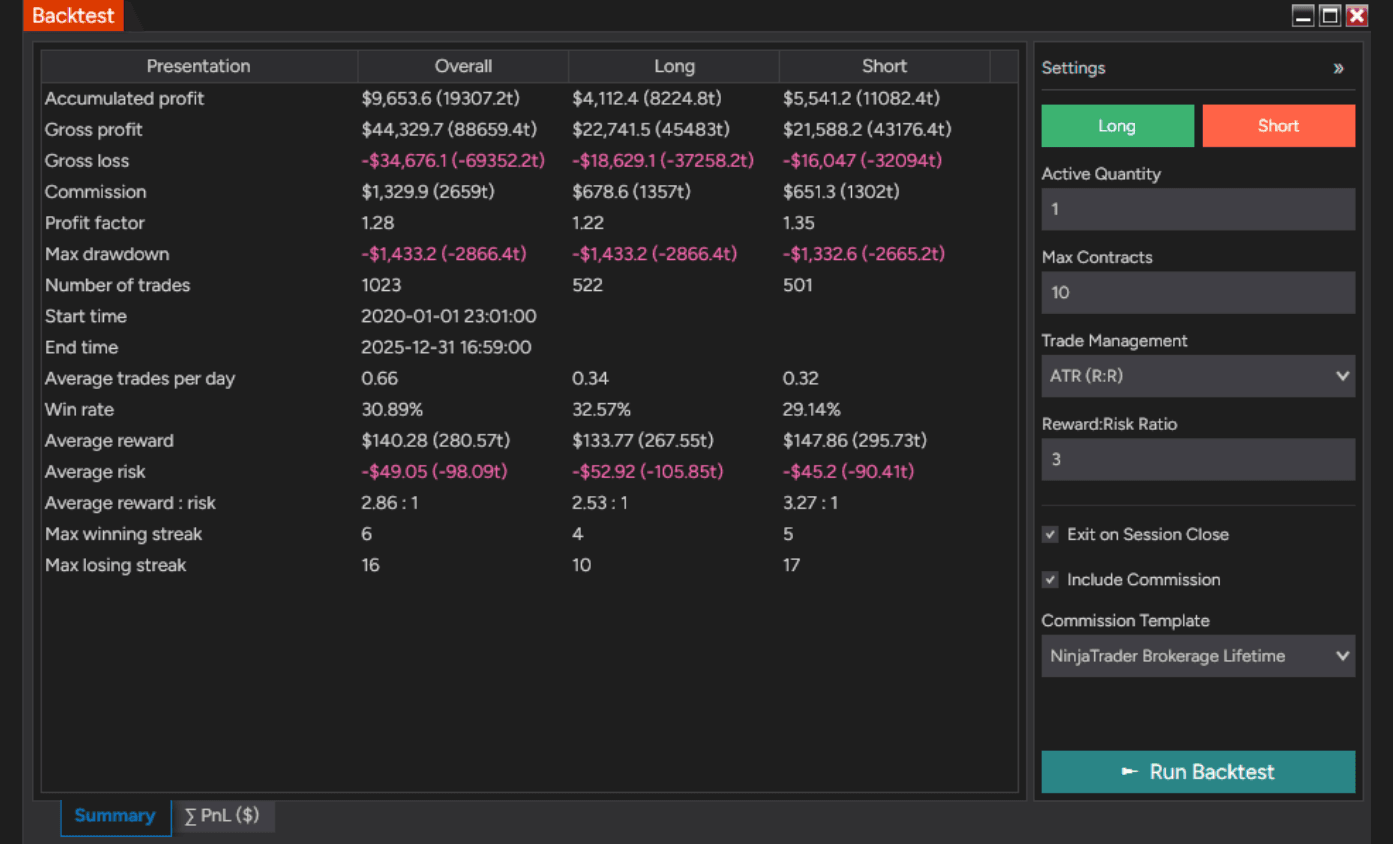Select overall reward:risk 2.86 : 1
1393x844 pixels.
[x=390, y=503]
